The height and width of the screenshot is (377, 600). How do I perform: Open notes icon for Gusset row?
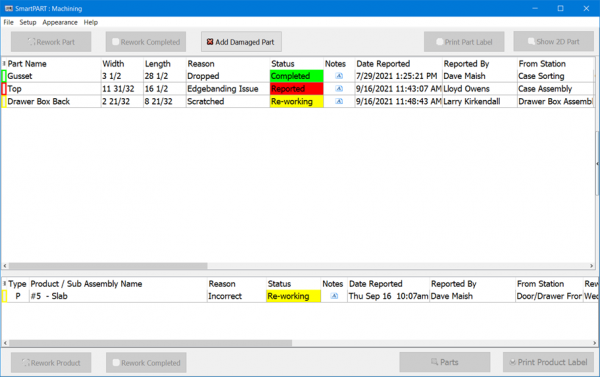click(x=339, y=76)
